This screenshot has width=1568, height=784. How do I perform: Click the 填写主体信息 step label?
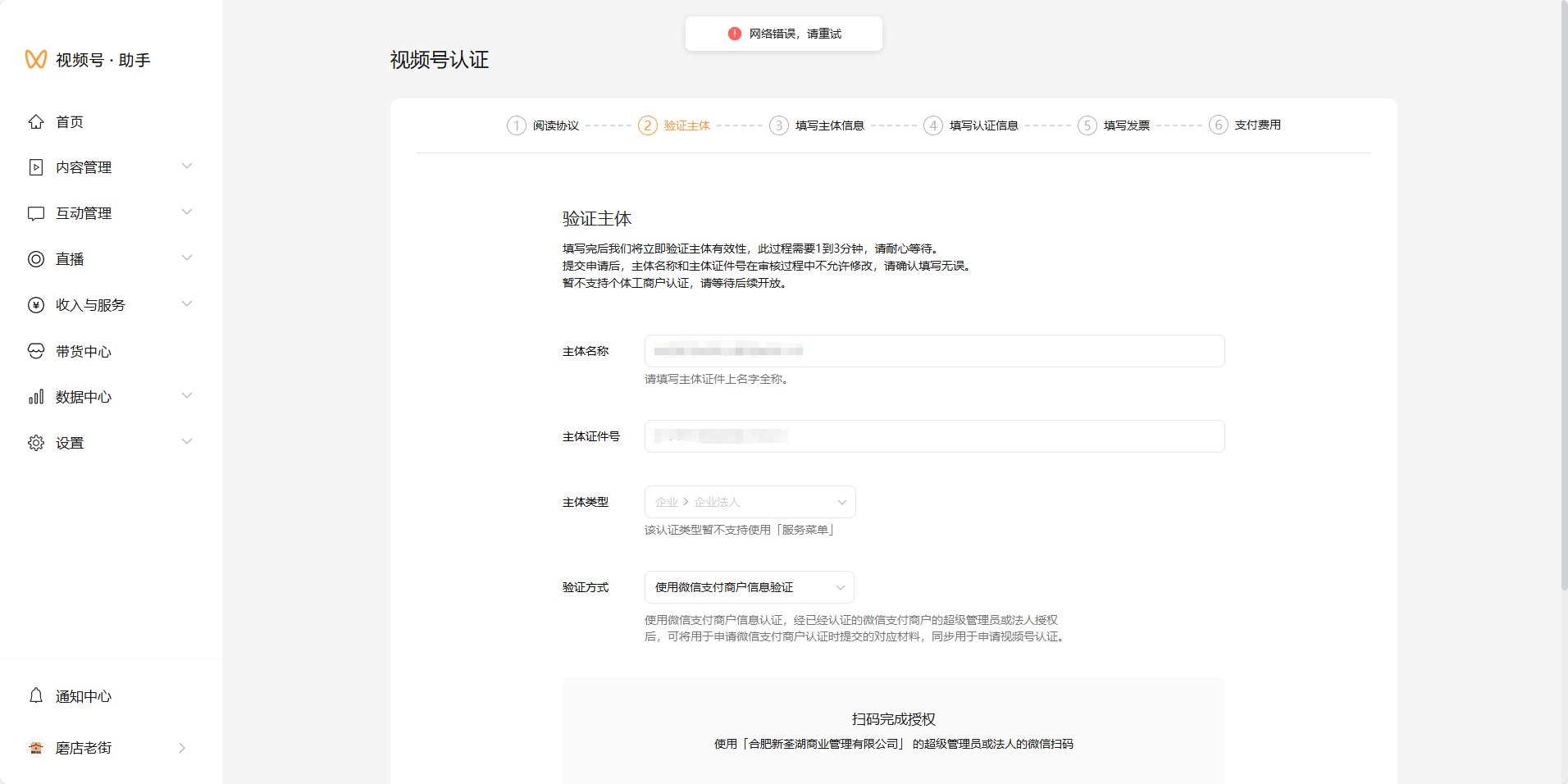coord(830,125)
